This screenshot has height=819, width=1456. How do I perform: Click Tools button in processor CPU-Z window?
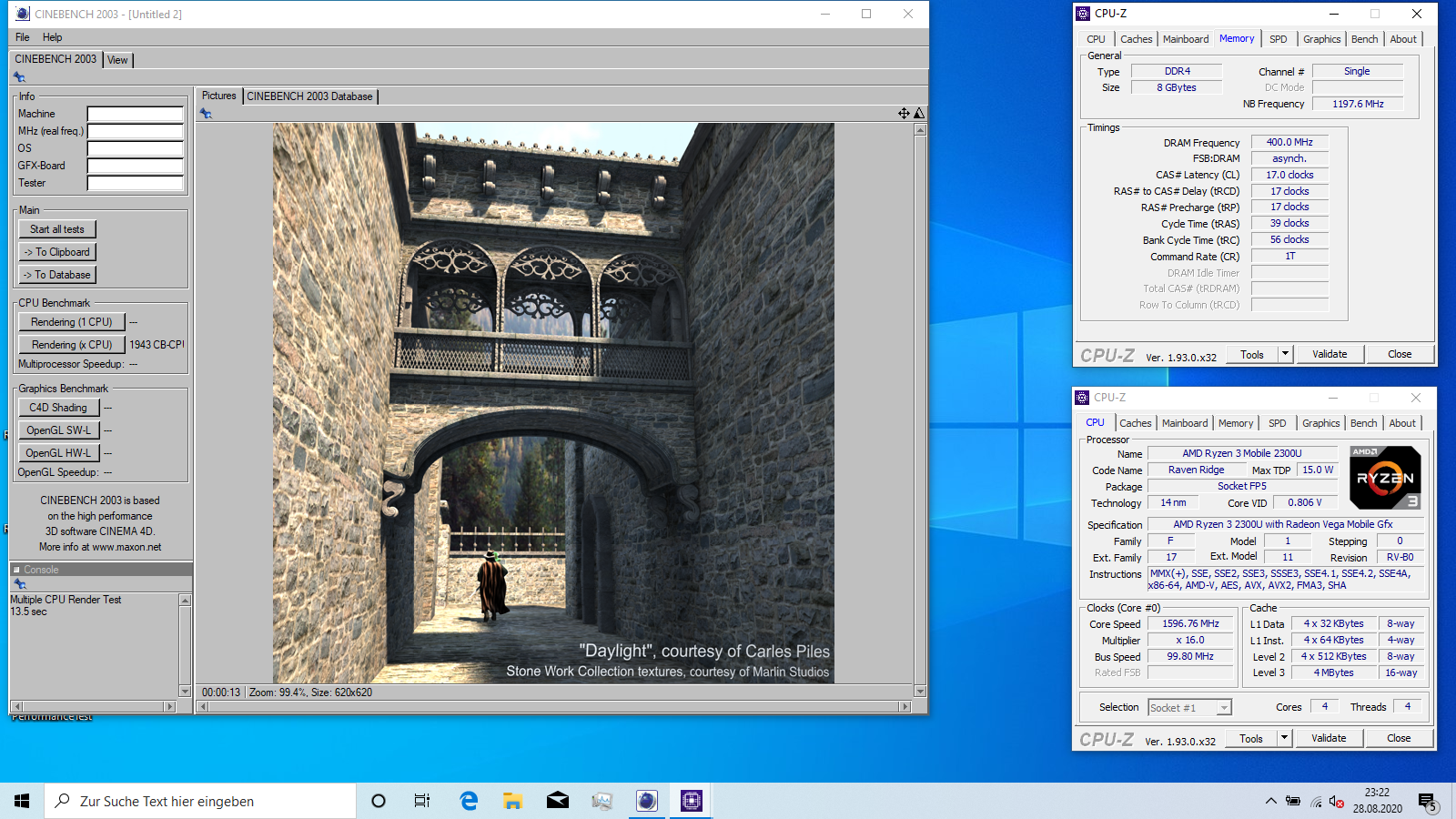[x=1251, y=738]
